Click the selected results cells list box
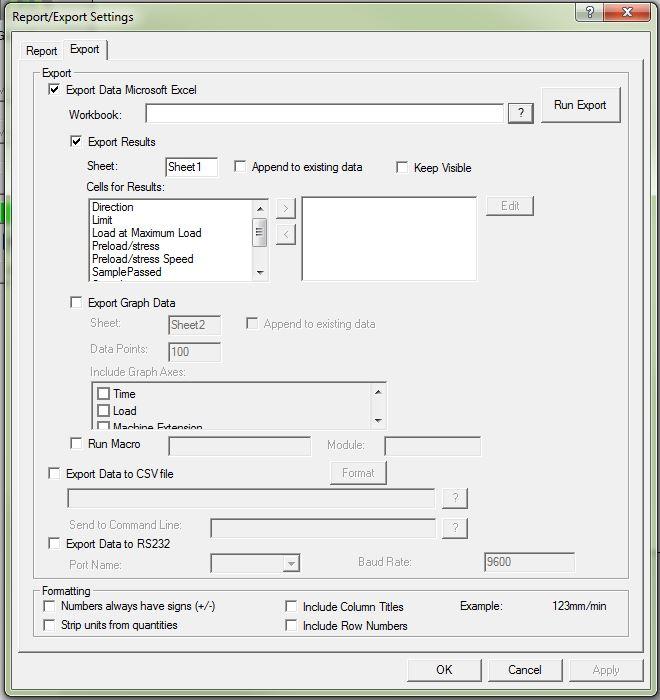This screenshot has height=700, width=660. tap(389, 239)
